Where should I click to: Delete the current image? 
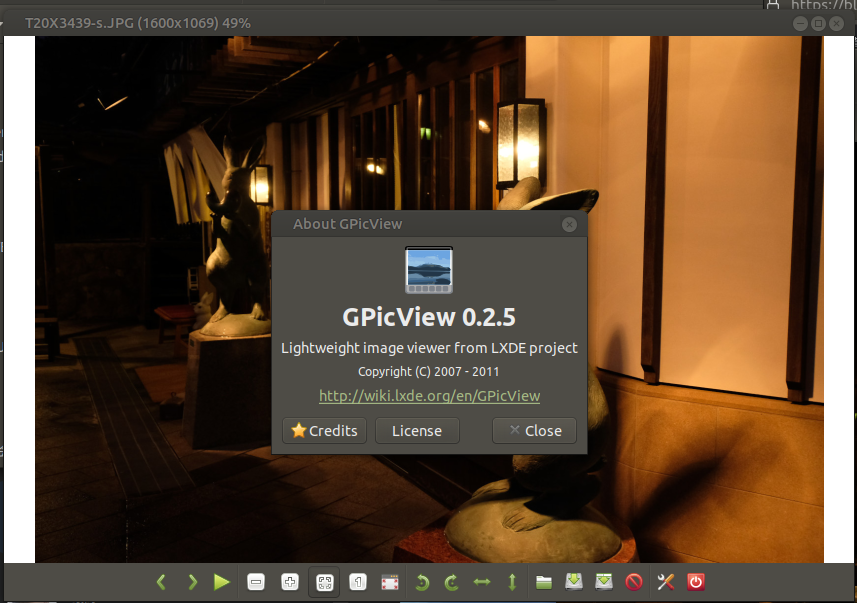click(634, 582)
